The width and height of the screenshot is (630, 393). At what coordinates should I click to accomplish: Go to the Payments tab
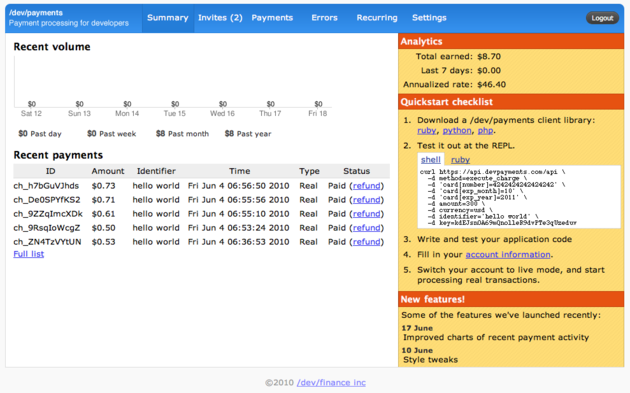pyautogui.click(x=272, y=18)
